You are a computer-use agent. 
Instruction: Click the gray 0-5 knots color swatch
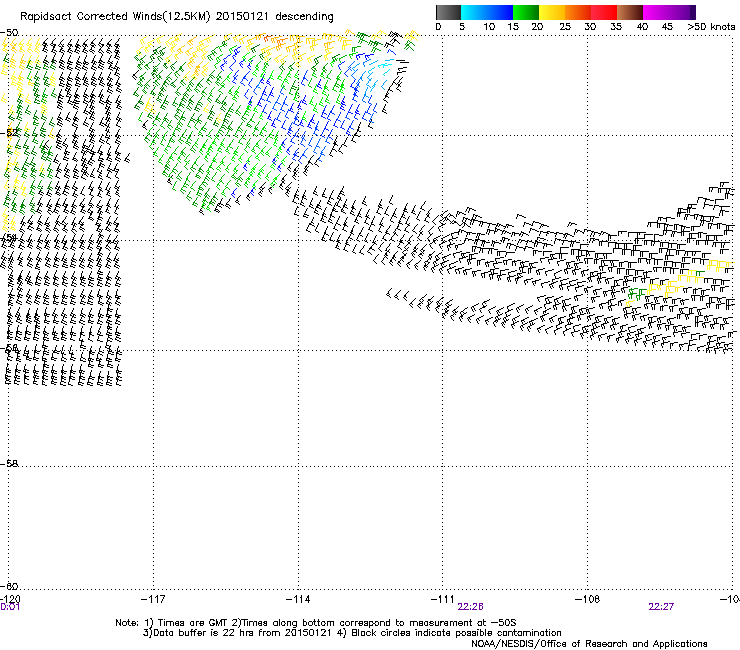[x=448, y=12]
